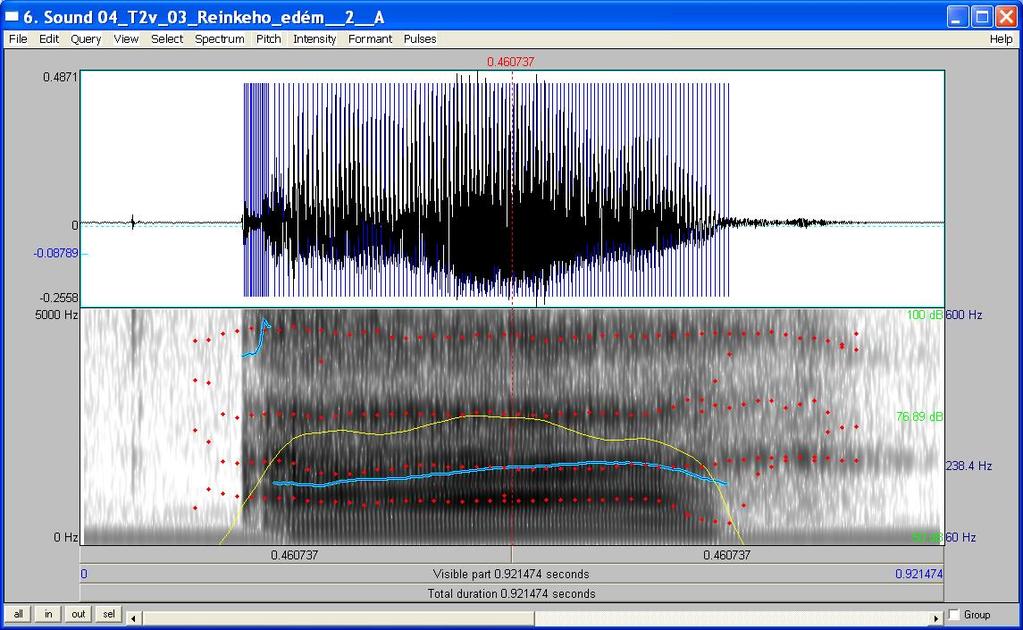Image resolution: width=1023 pixels, height=630 pixels.
Task: Click the '5000 Hz' spectrogram top label
Action: 56,315
